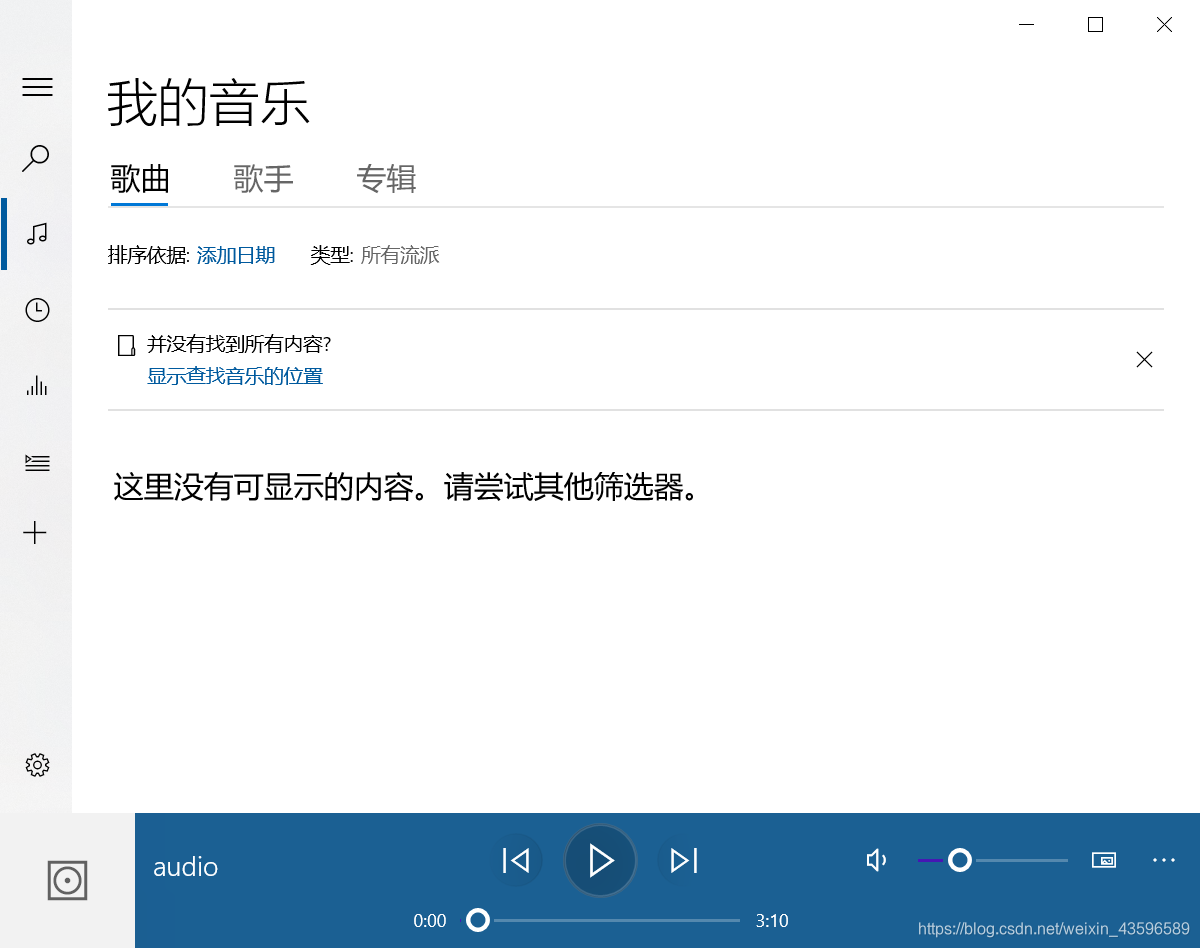The image size is (1200, 948).
Task: Click the 我的音乐 page heading
Action: 209,103
